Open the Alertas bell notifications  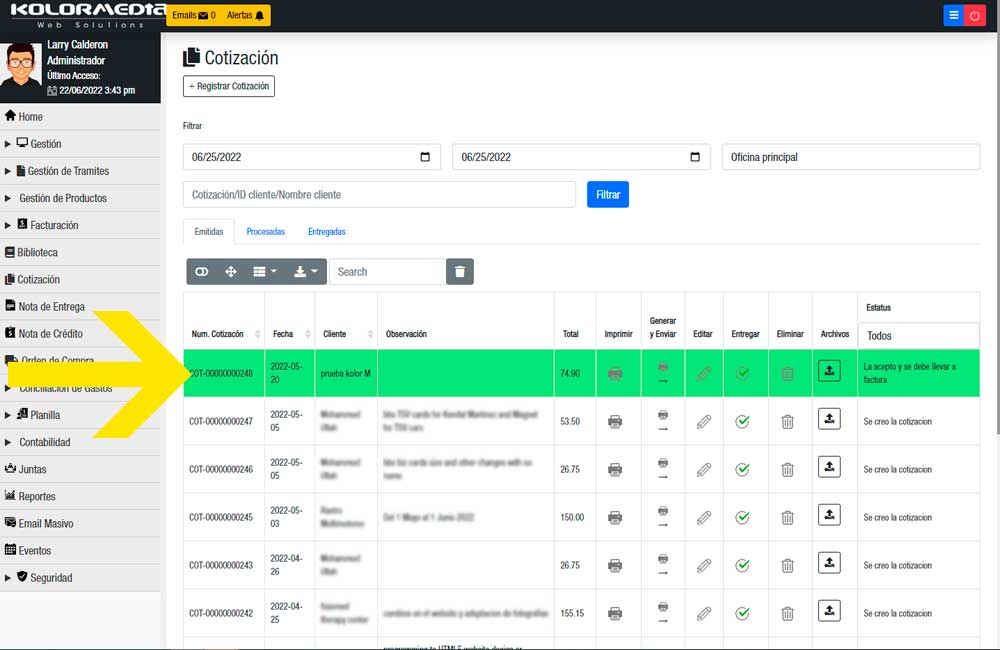(246, 15)
